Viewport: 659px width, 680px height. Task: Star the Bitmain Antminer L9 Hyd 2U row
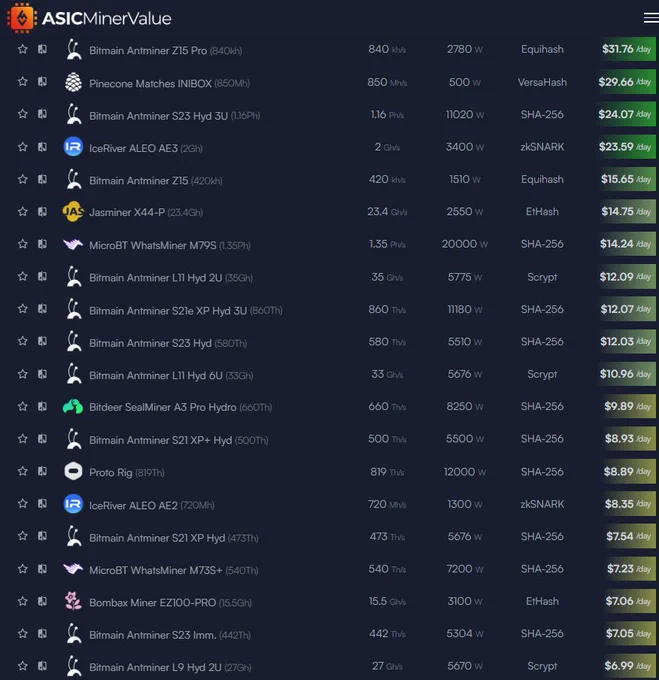[23, 666]
